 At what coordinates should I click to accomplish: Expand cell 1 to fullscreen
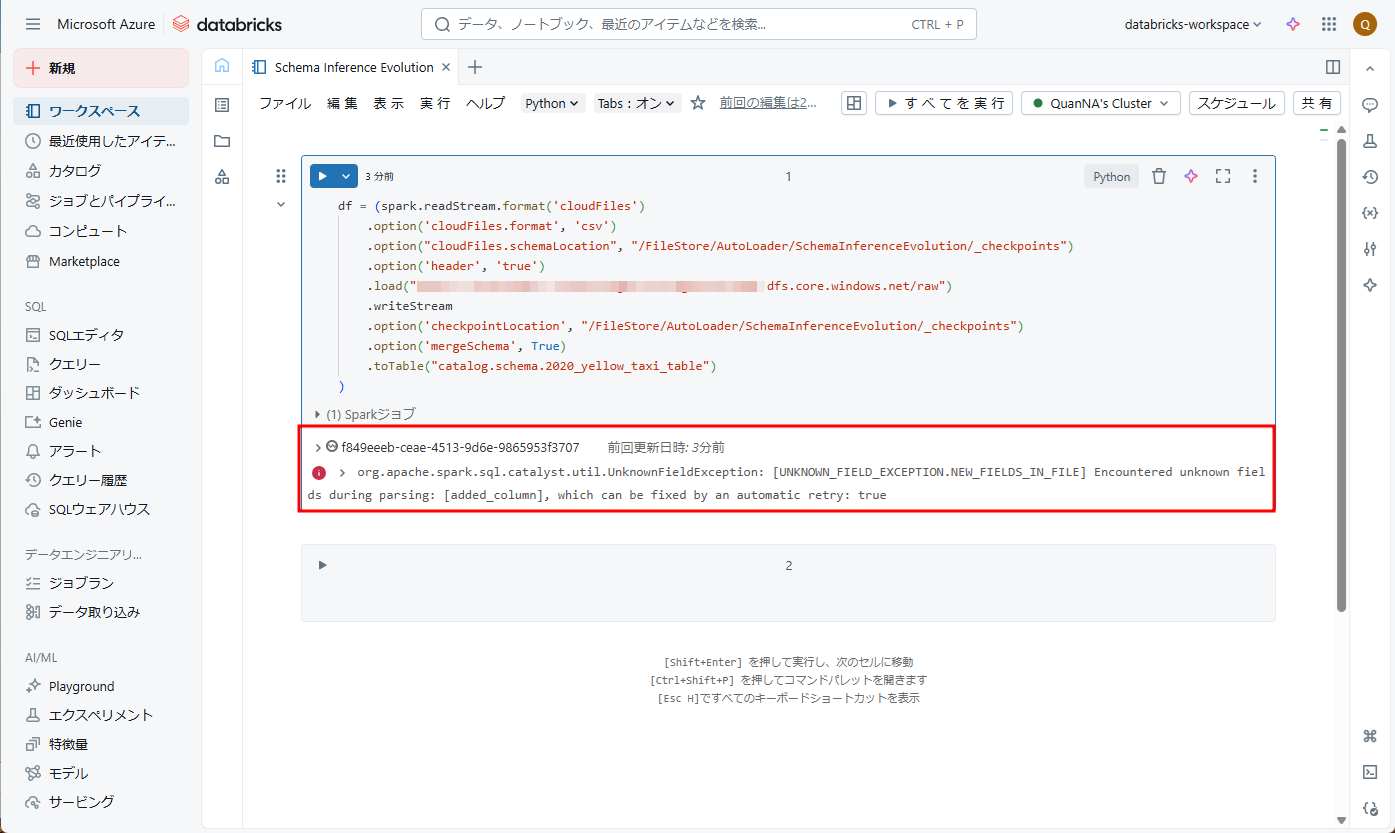1222,177
